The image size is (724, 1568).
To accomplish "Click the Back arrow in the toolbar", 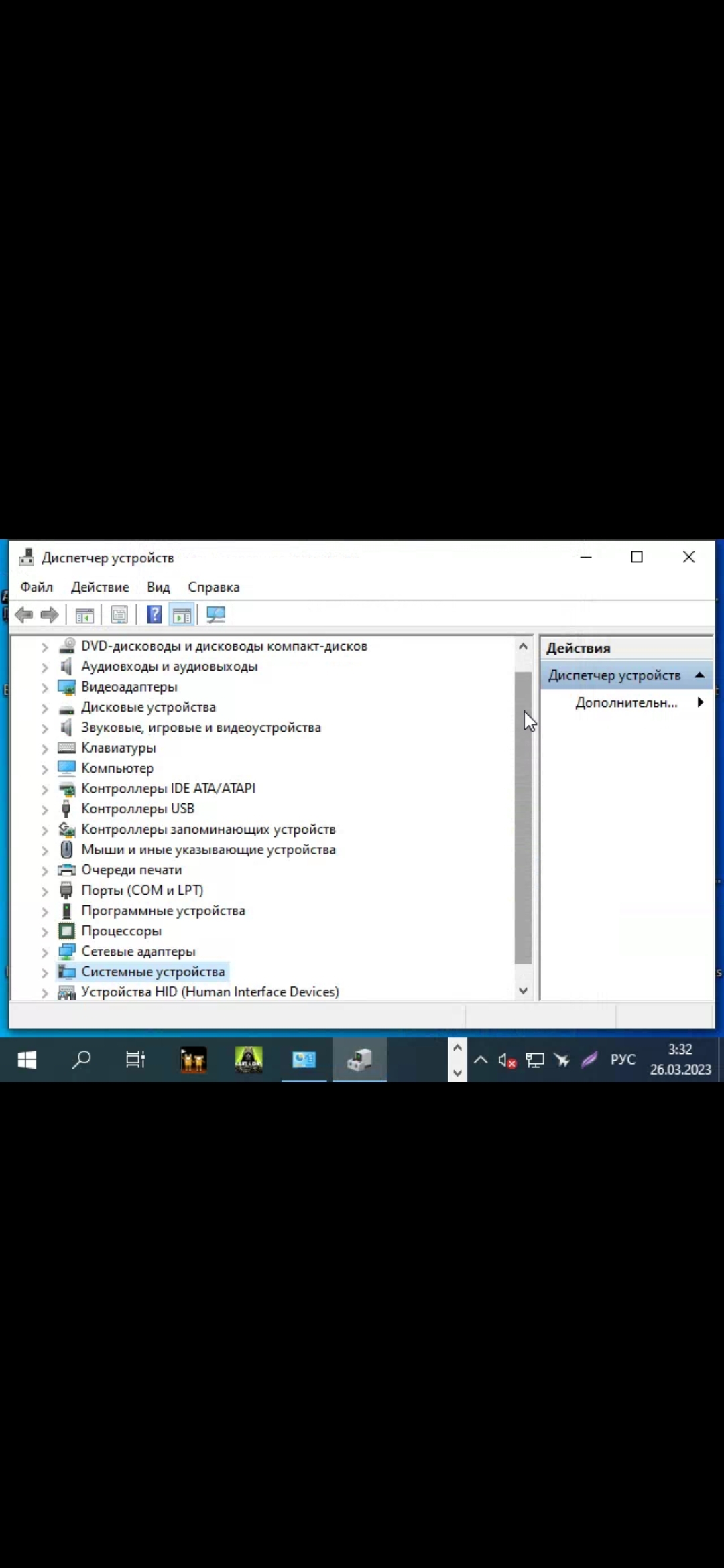I will [24, 614].
